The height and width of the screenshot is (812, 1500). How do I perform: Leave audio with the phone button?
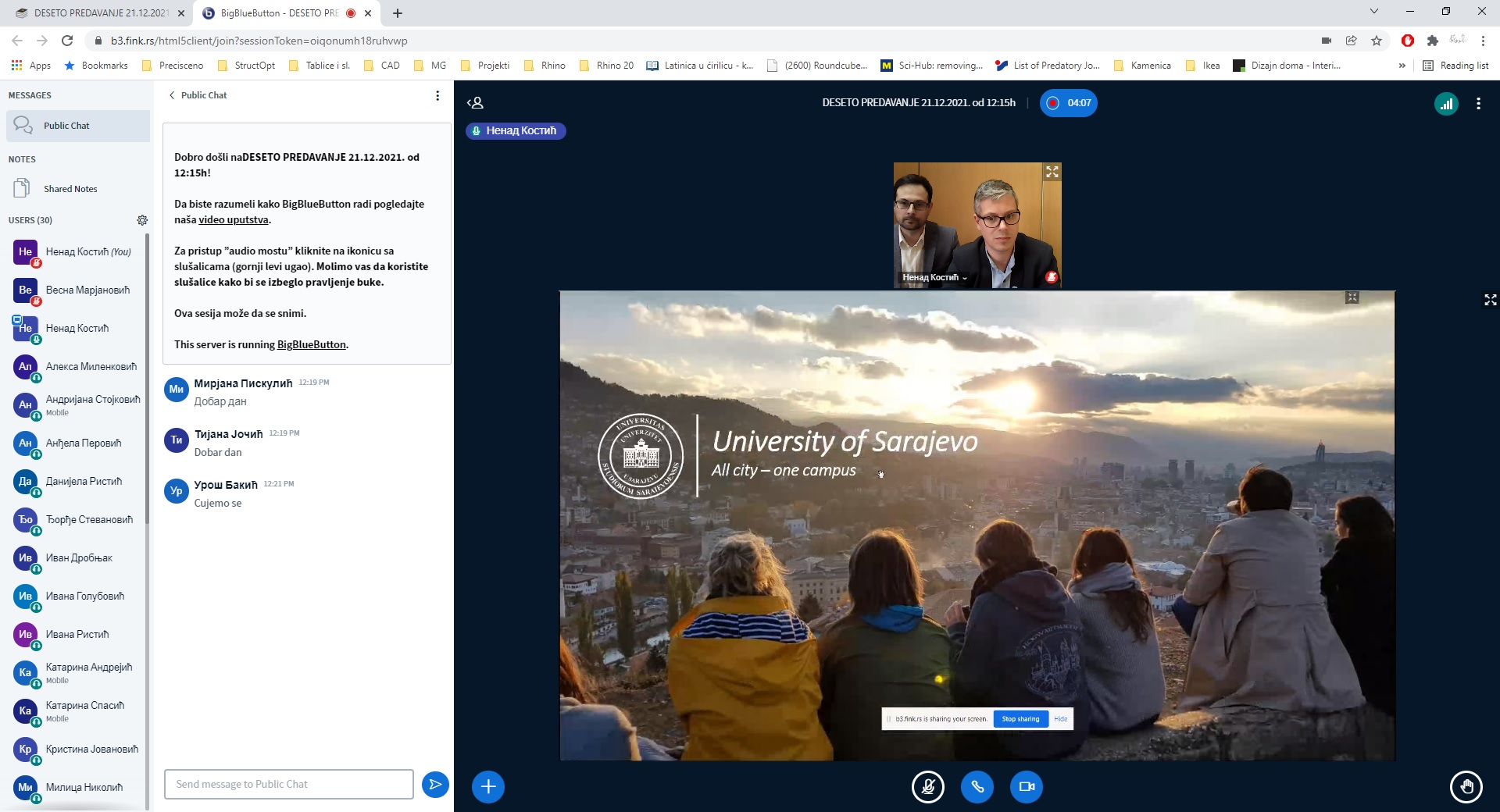(977, 786)
